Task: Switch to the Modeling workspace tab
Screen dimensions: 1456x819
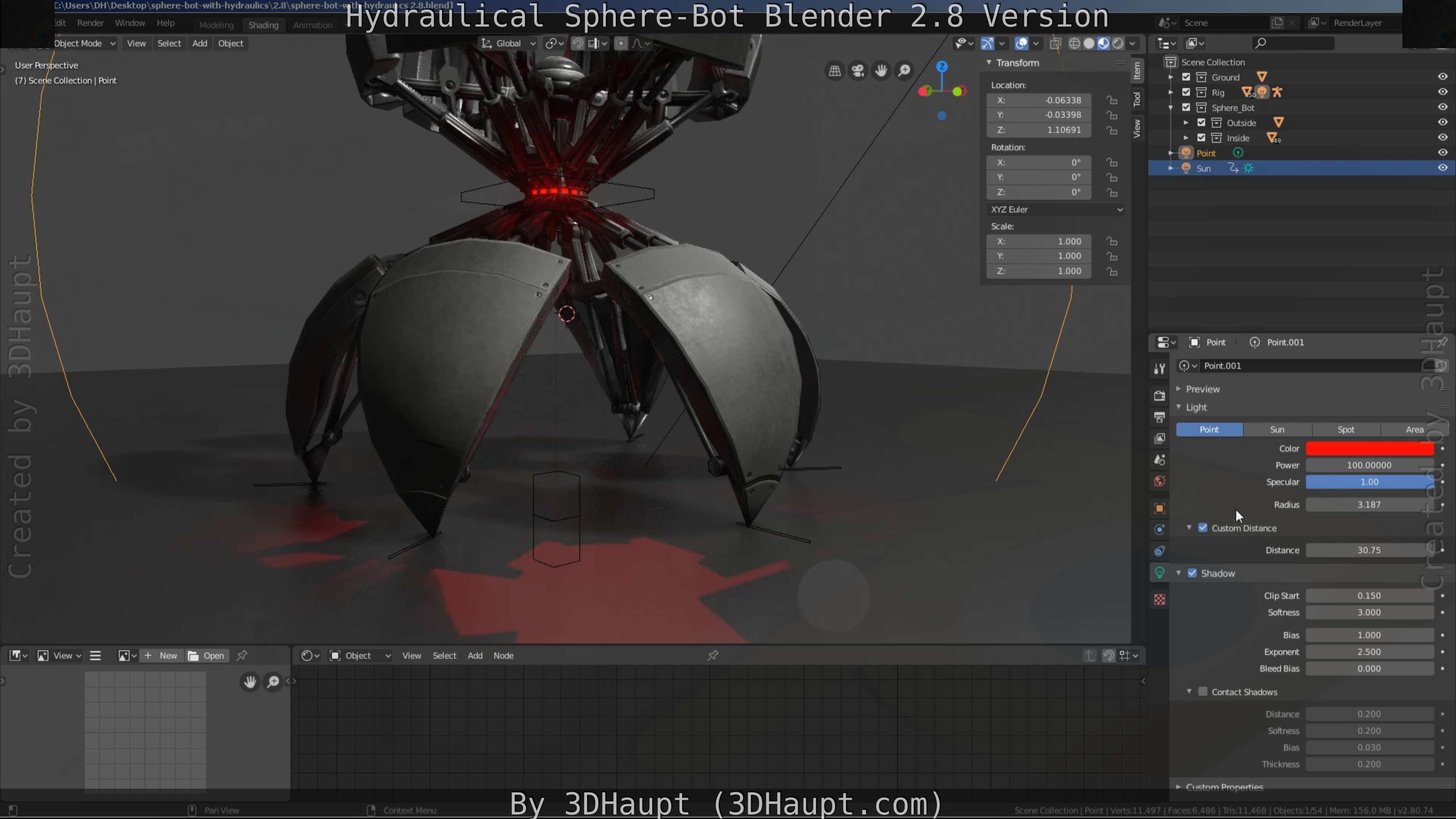Action: (x=216, y=25)
